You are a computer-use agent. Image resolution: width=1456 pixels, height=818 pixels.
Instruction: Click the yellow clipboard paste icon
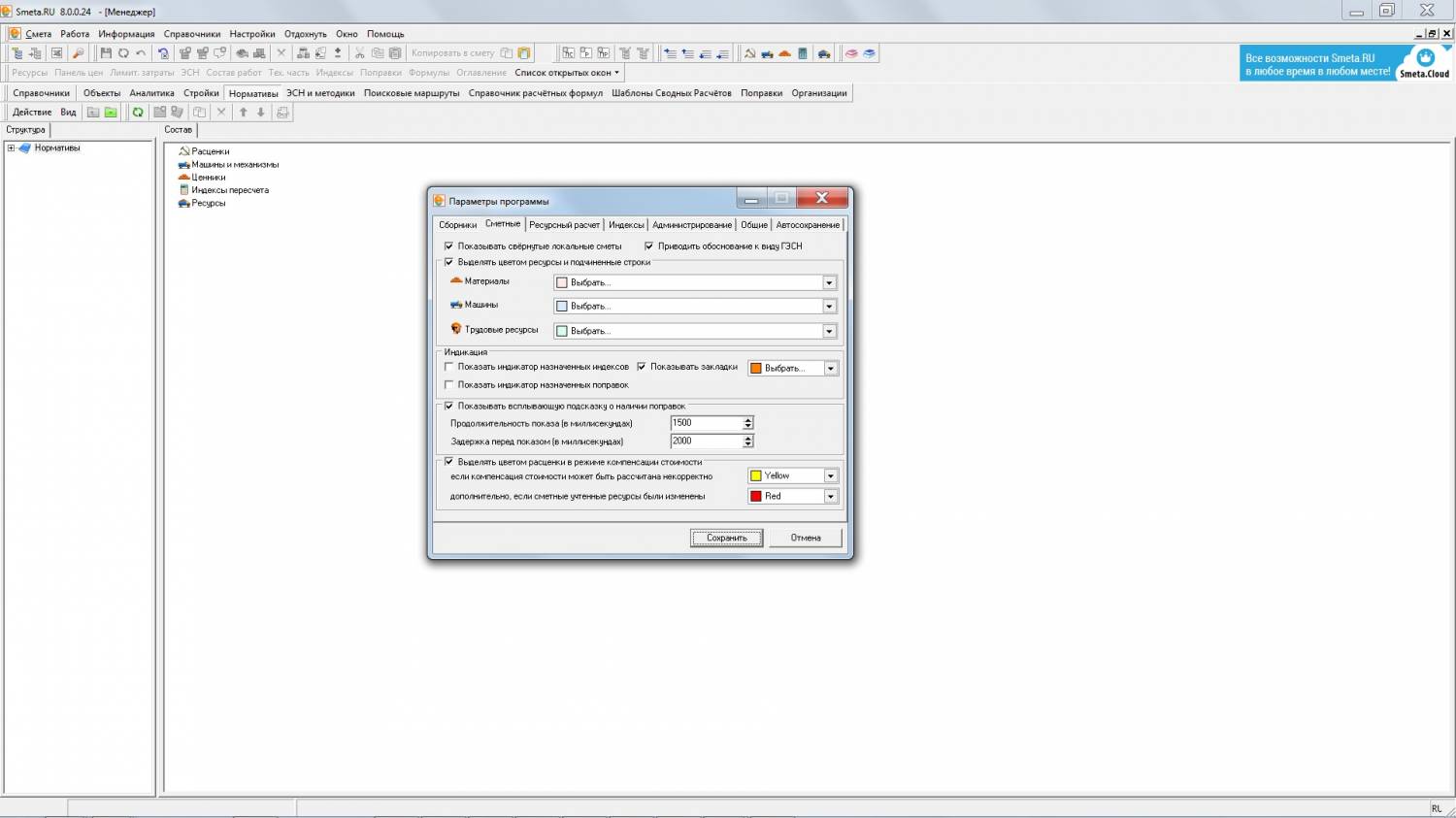point(524,53)
